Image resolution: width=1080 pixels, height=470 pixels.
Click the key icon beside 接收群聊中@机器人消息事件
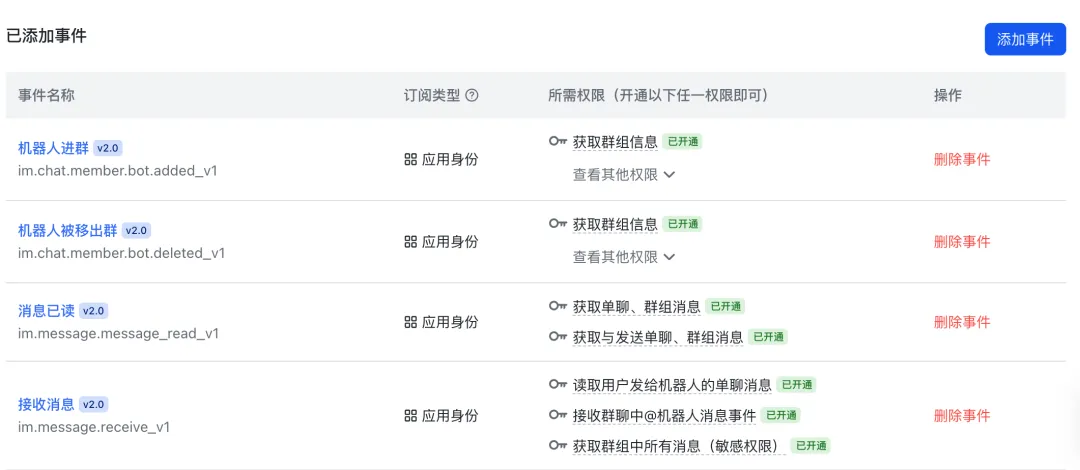(x=558, y=415)
